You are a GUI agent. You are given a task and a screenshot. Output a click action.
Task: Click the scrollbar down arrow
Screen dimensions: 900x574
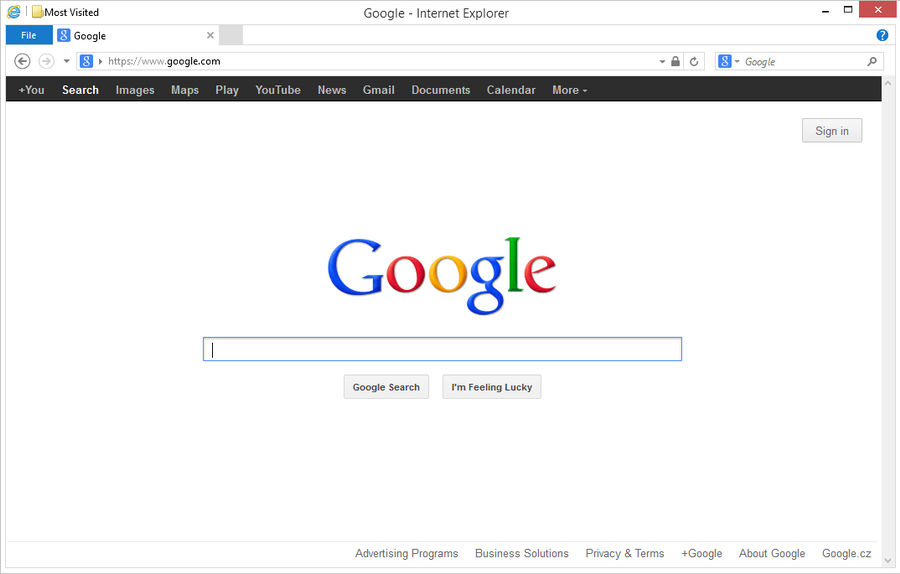(888, 561)
